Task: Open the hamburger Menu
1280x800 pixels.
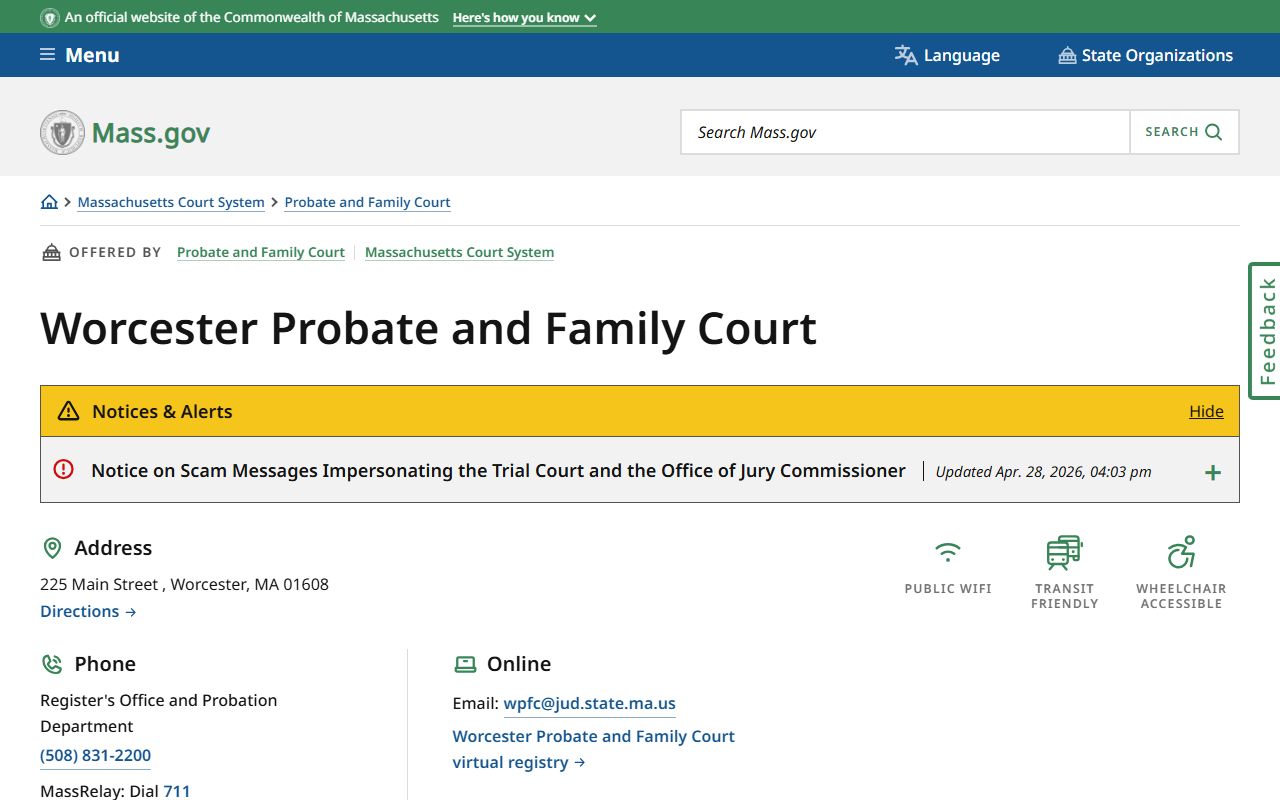Action: click(x=79, y=55)
